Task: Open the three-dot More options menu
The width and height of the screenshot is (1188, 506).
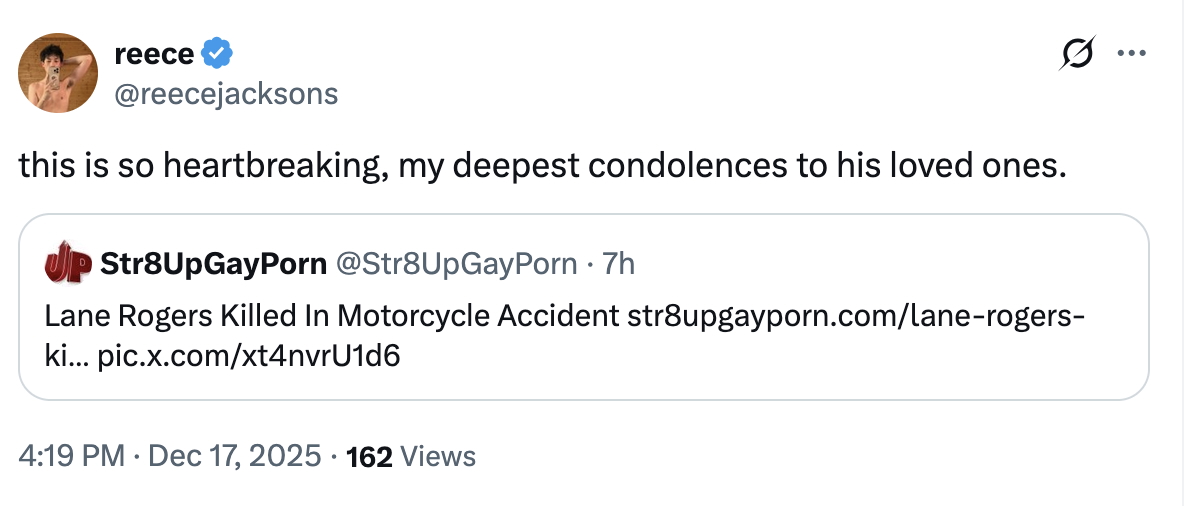Action: (1131, 54)
